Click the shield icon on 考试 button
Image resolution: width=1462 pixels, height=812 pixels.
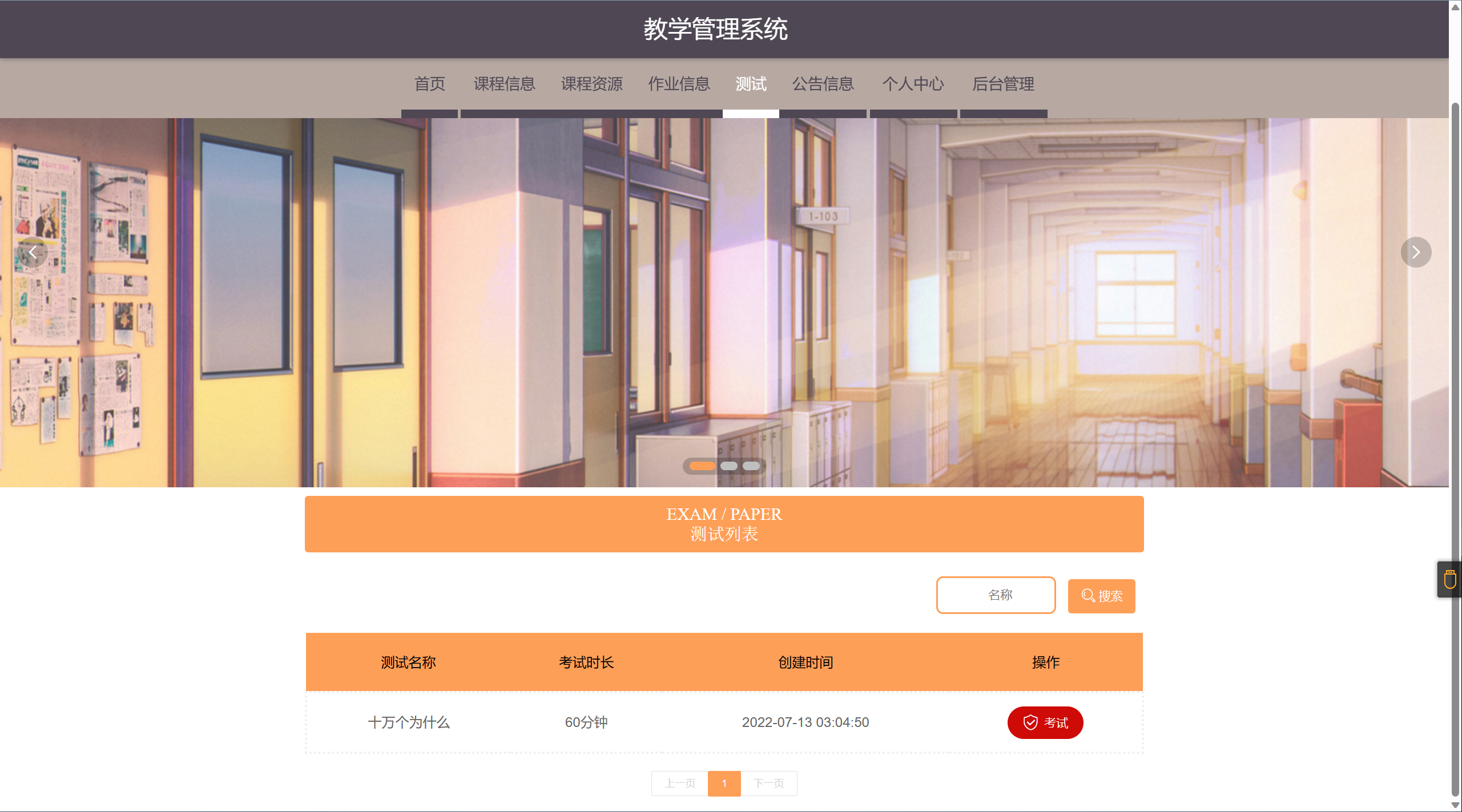[x=1030, y=722]
